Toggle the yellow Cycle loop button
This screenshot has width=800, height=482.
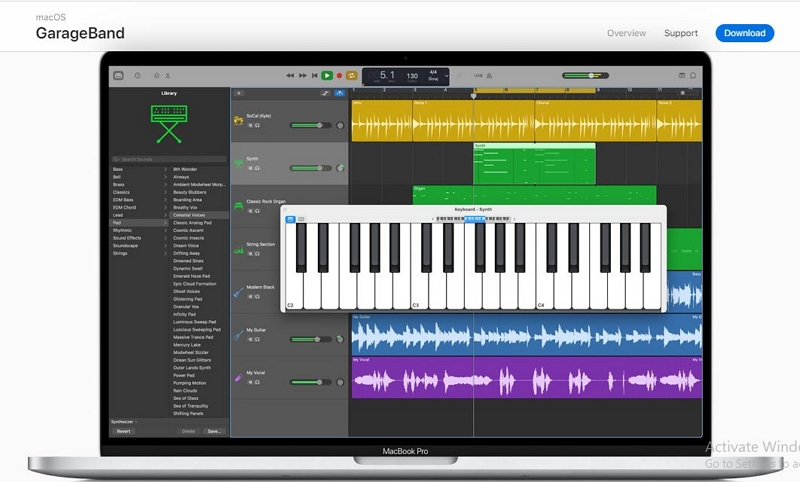pos(352,75)
